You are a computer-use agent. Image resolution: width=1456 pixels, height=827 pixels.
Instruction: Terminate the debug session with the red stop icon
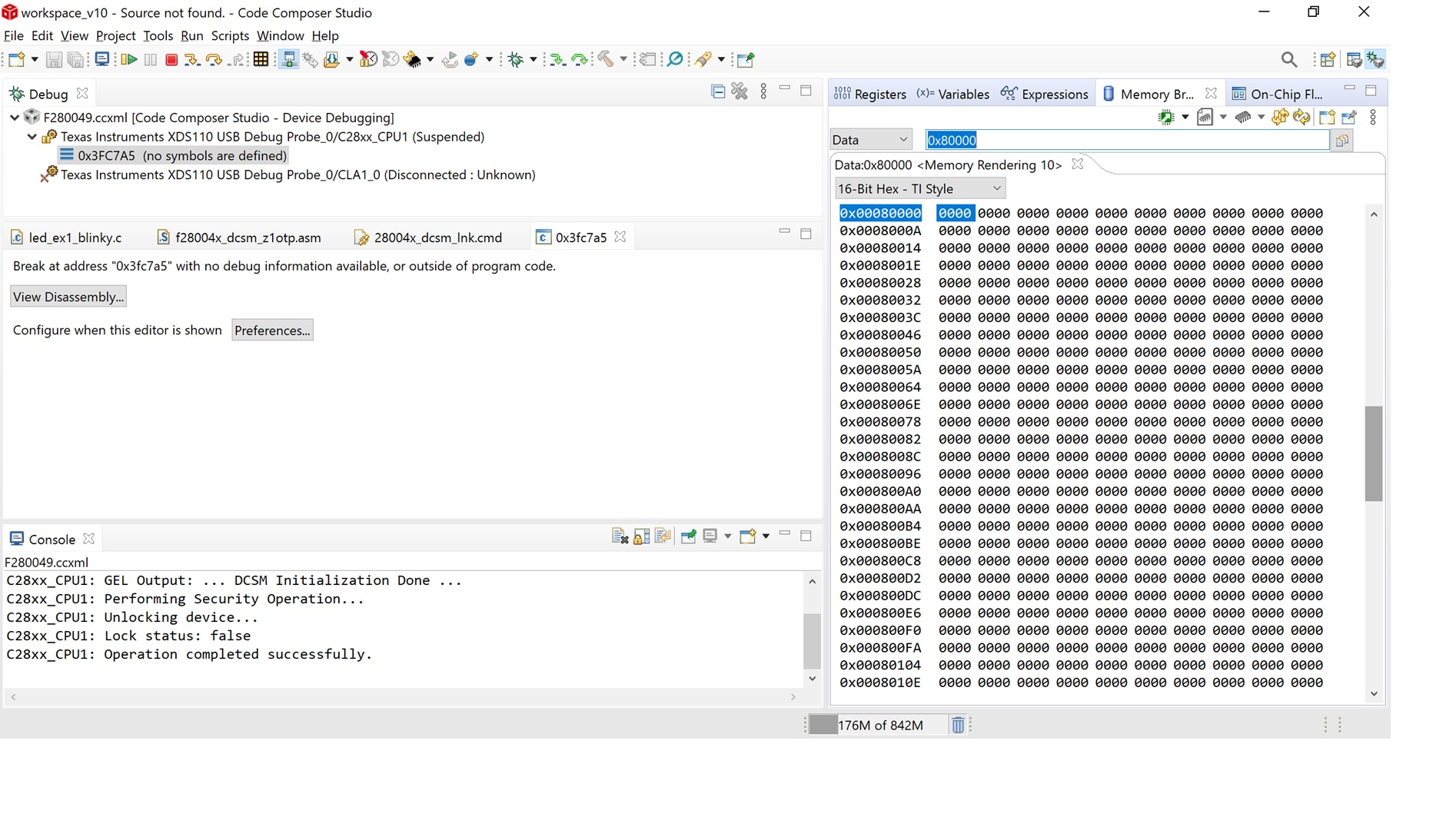coord(172,59)
